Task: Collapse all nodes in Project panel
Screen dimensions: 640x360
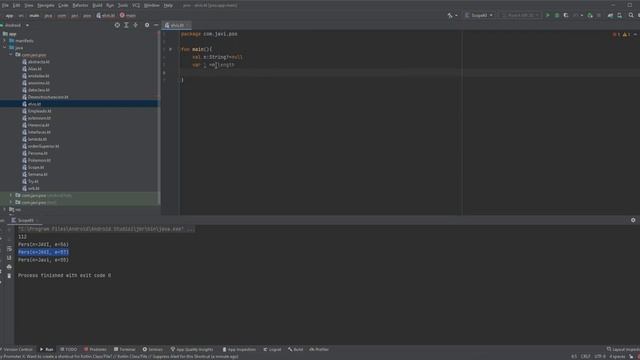Action: (x=136, y=25)
